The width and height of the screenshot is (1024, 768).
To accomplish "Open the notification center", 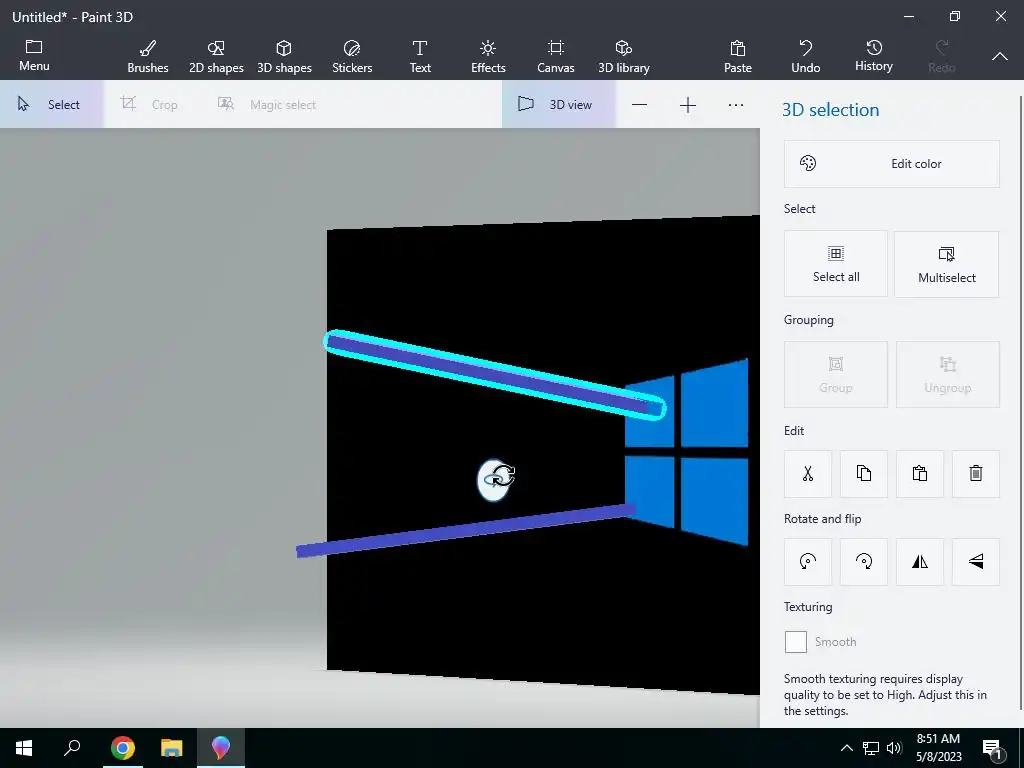I will click(x=992, y=749).
